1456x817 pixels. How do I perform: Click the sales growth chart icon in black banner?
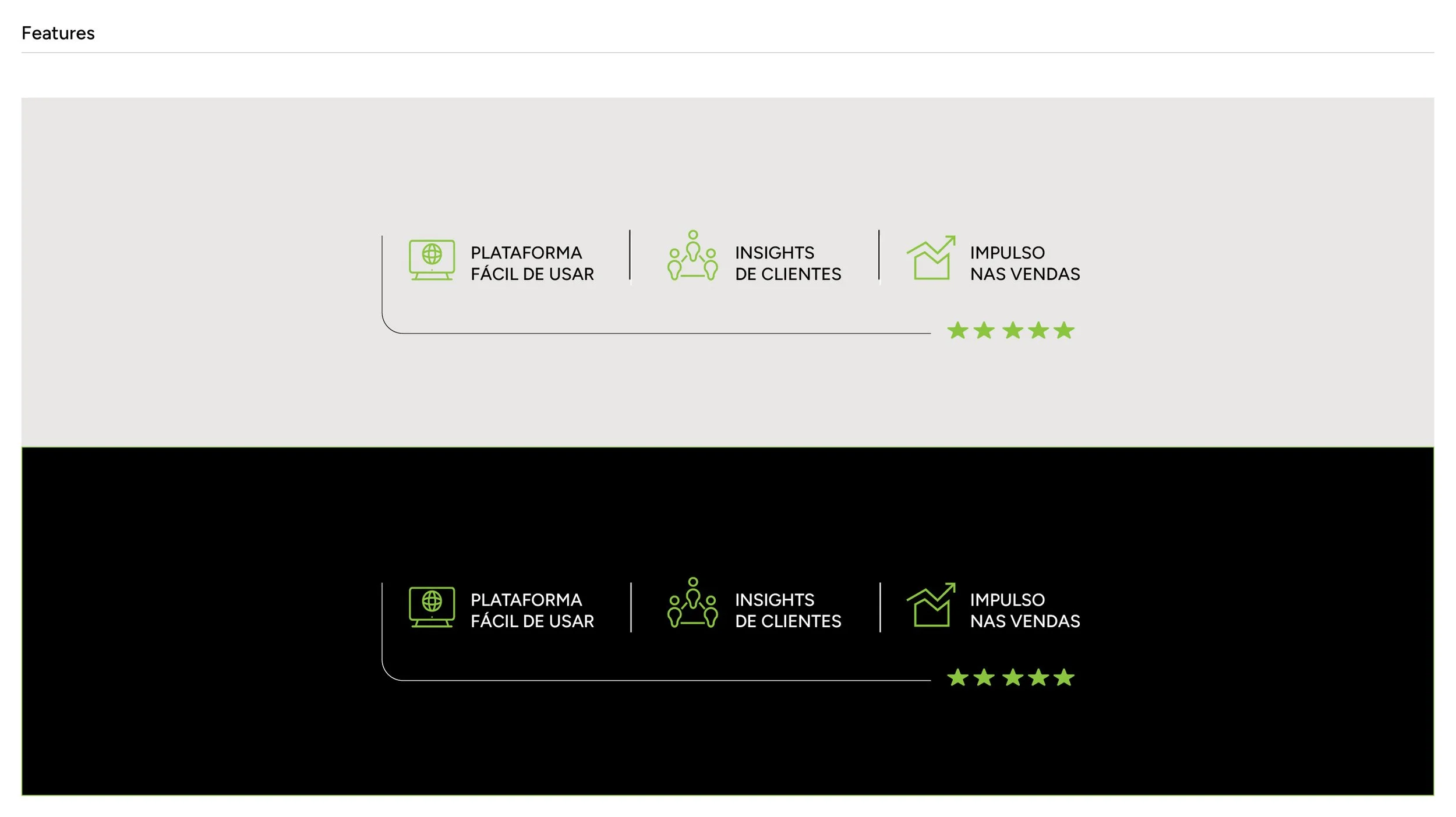(x=931, y=606)
